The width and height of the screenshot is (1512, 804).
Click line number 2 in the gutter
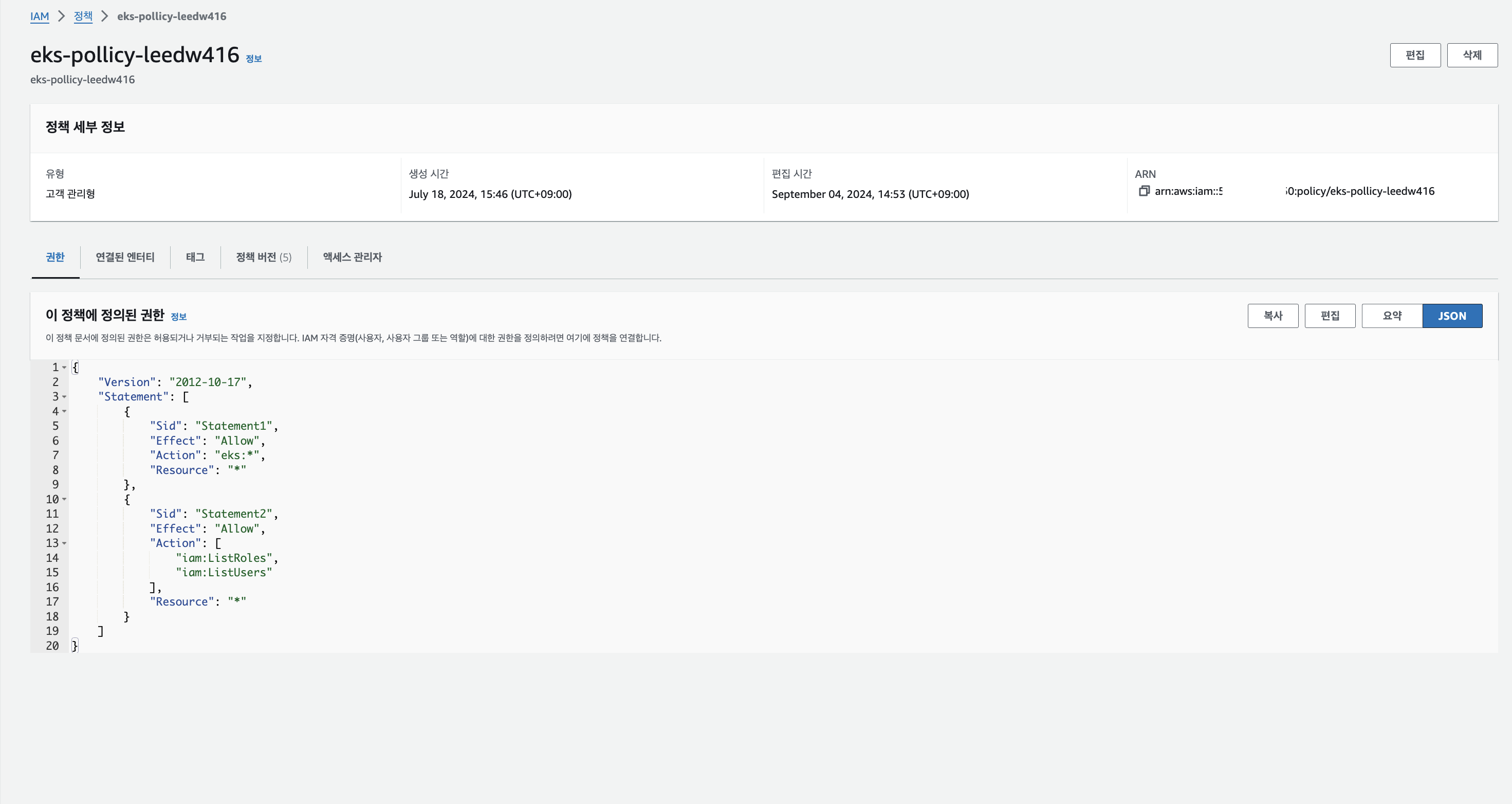pyautogui.click(x=55, y=382)
